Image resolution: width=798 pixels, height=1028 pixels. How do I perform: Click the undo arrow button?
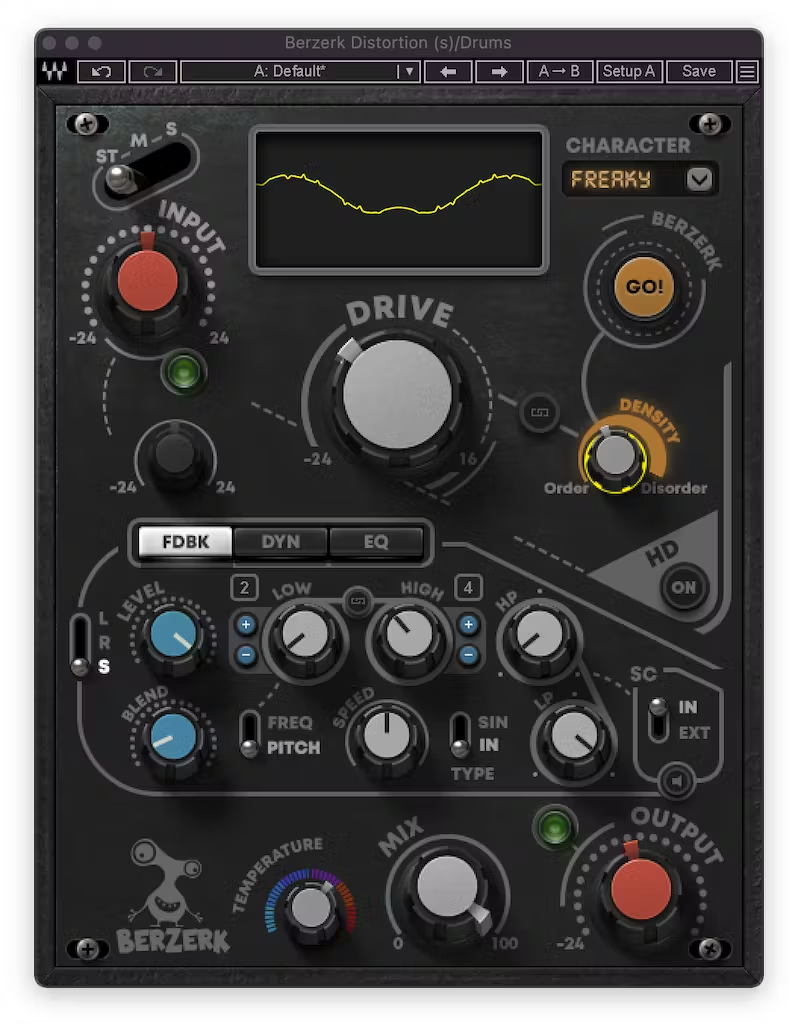point(101,71)
